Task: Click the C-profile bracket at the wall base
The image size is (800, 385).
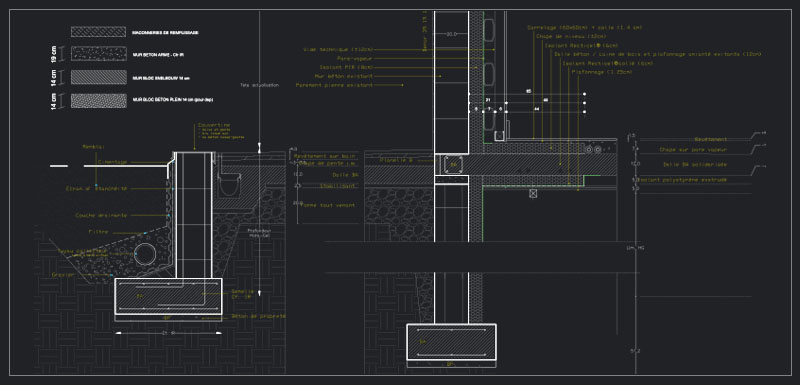Action: 498,135
